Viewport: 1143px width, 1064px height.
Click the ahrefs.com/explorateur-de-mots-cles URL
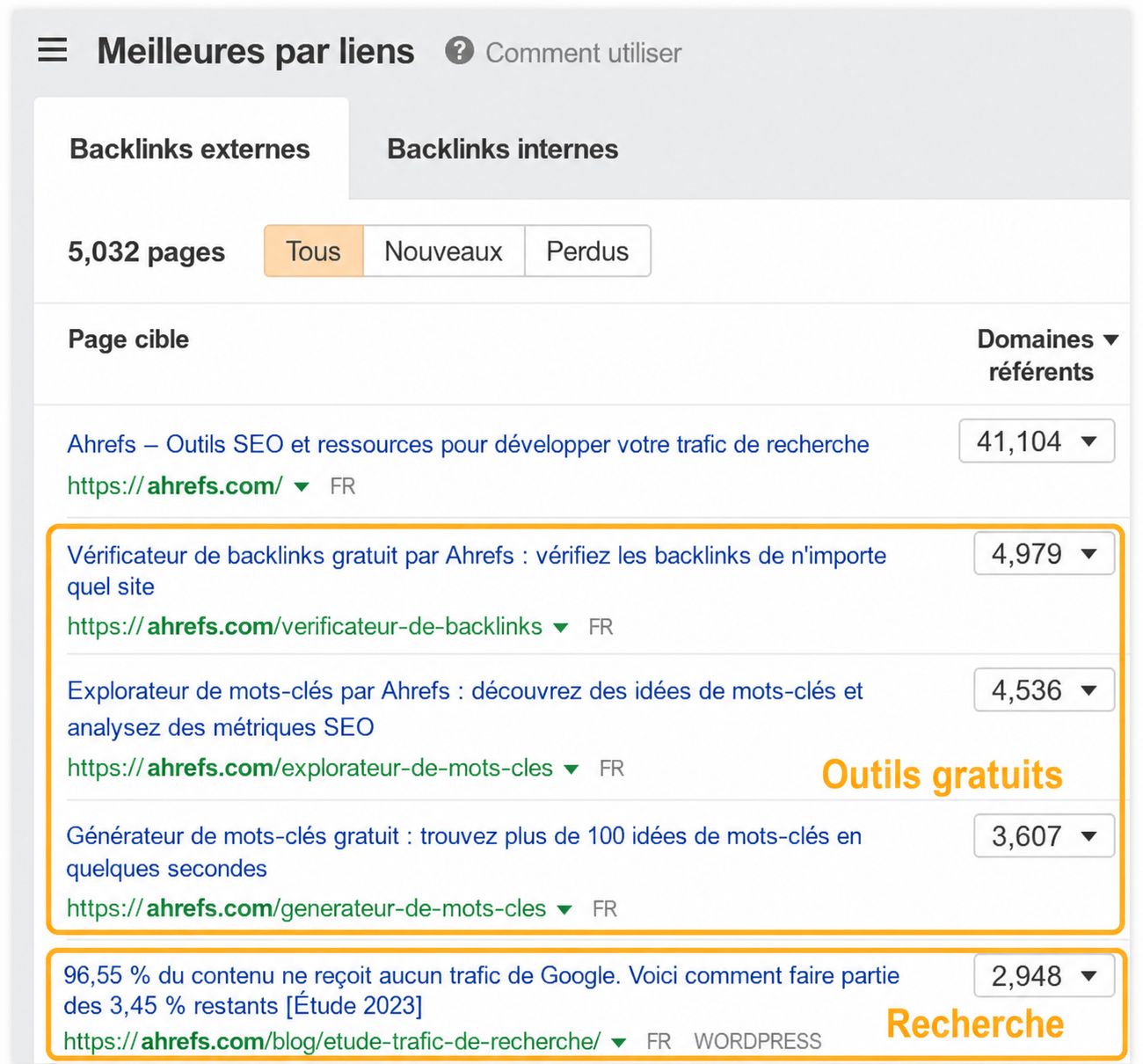pos(310,768)
